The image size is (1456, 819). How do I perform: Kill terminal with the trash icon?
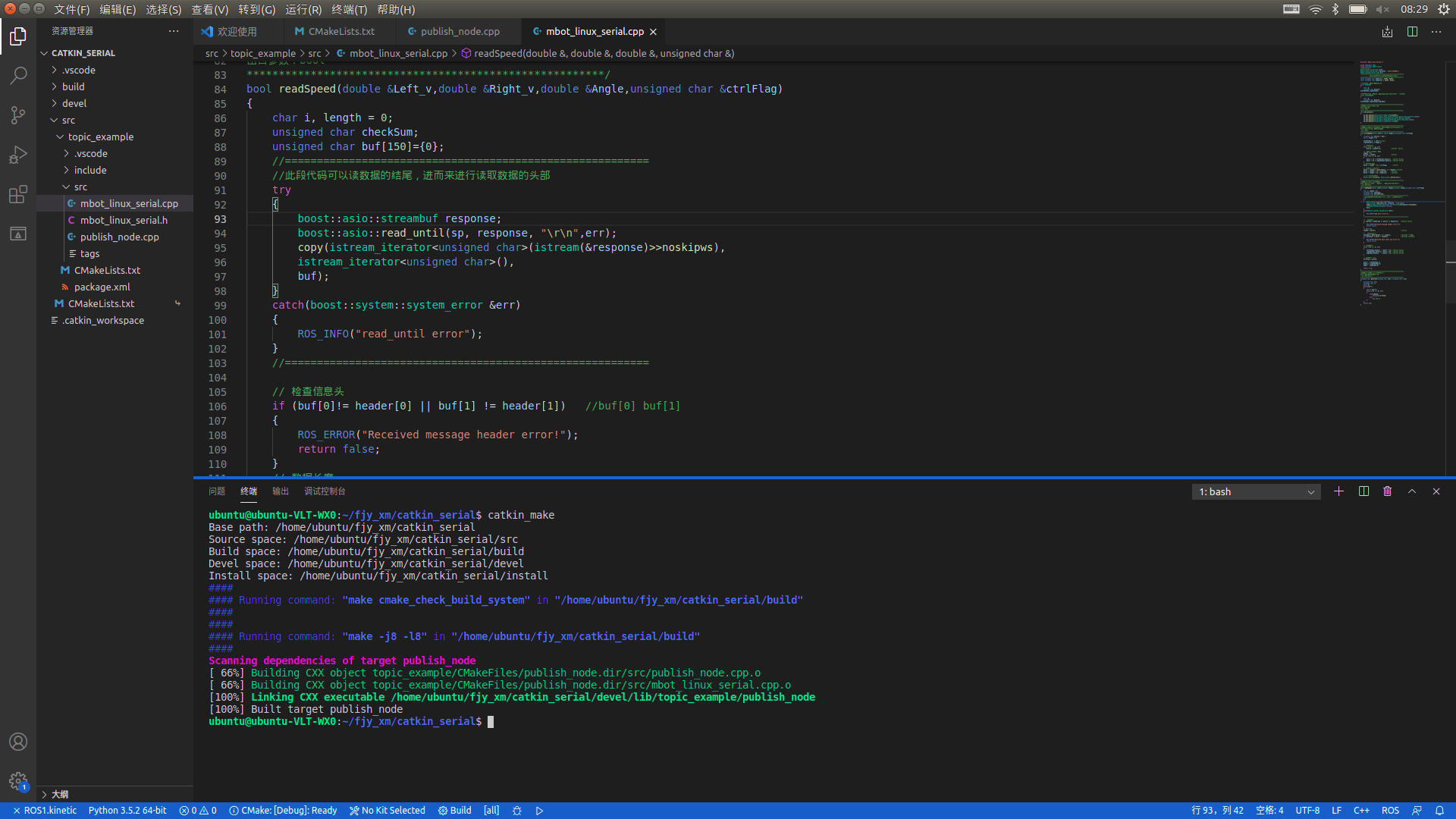(1387, 491)
